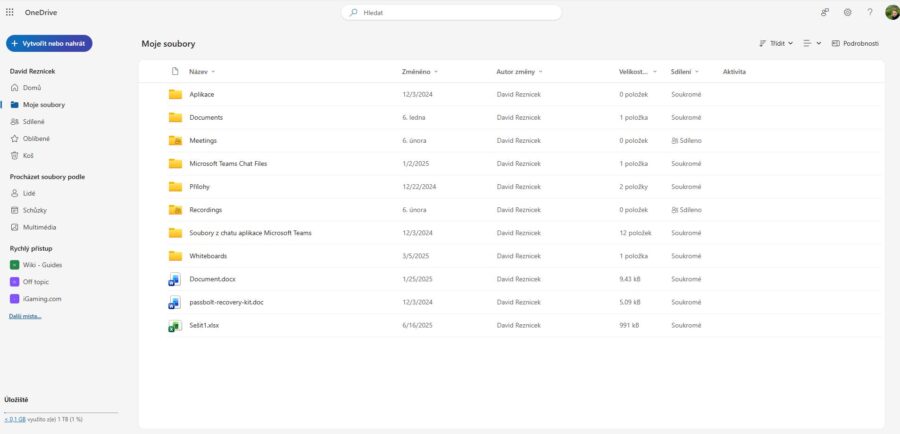900x434 pixels.
Task: Click the Aktivita column header
Action: click(734, 72)
